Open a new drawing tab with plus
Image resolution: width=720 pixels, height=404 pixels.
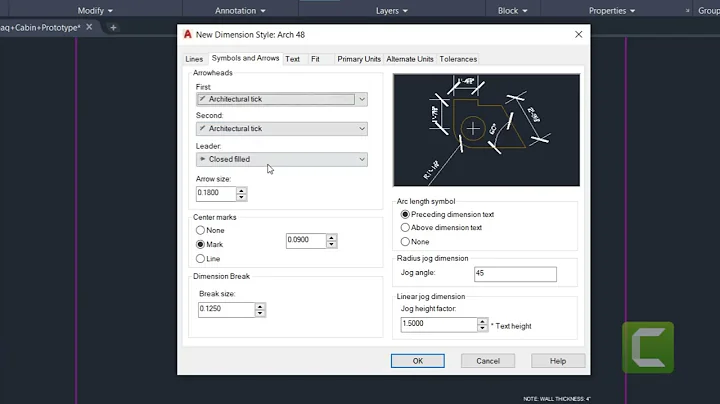tap(113, 28)
